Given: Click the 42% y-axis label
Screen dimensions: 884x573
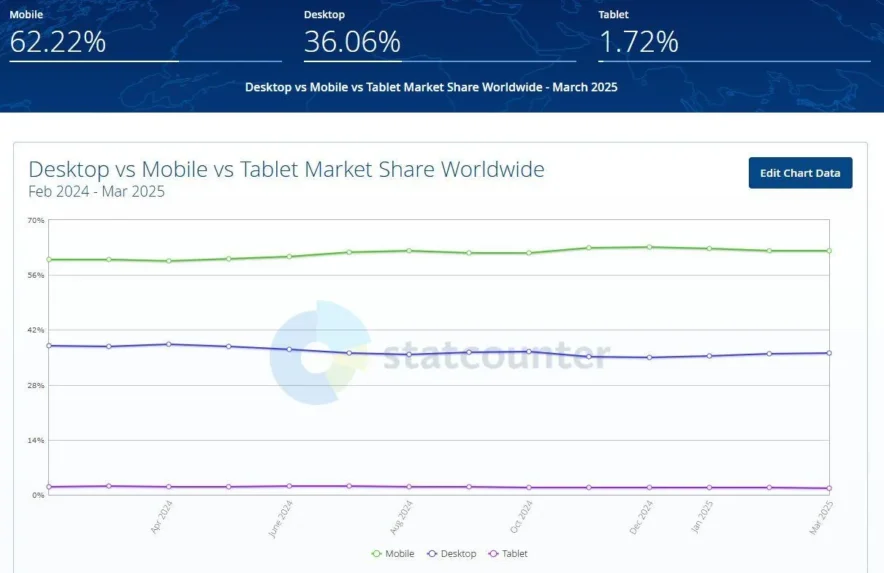Looking at the screenshot, I should tap(36, 330).
